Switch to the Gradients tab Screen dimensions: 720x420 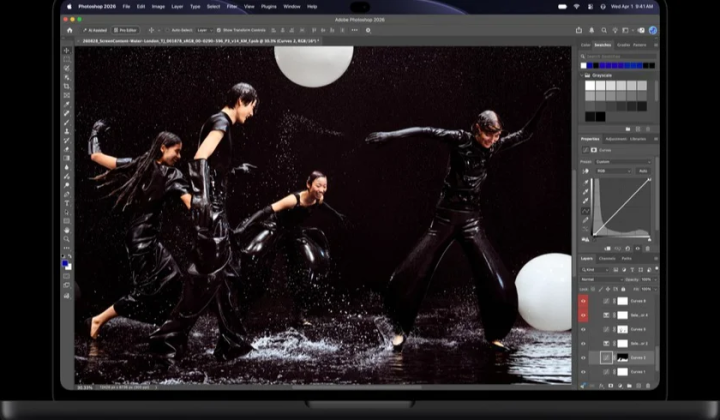[x=623, y=45]
